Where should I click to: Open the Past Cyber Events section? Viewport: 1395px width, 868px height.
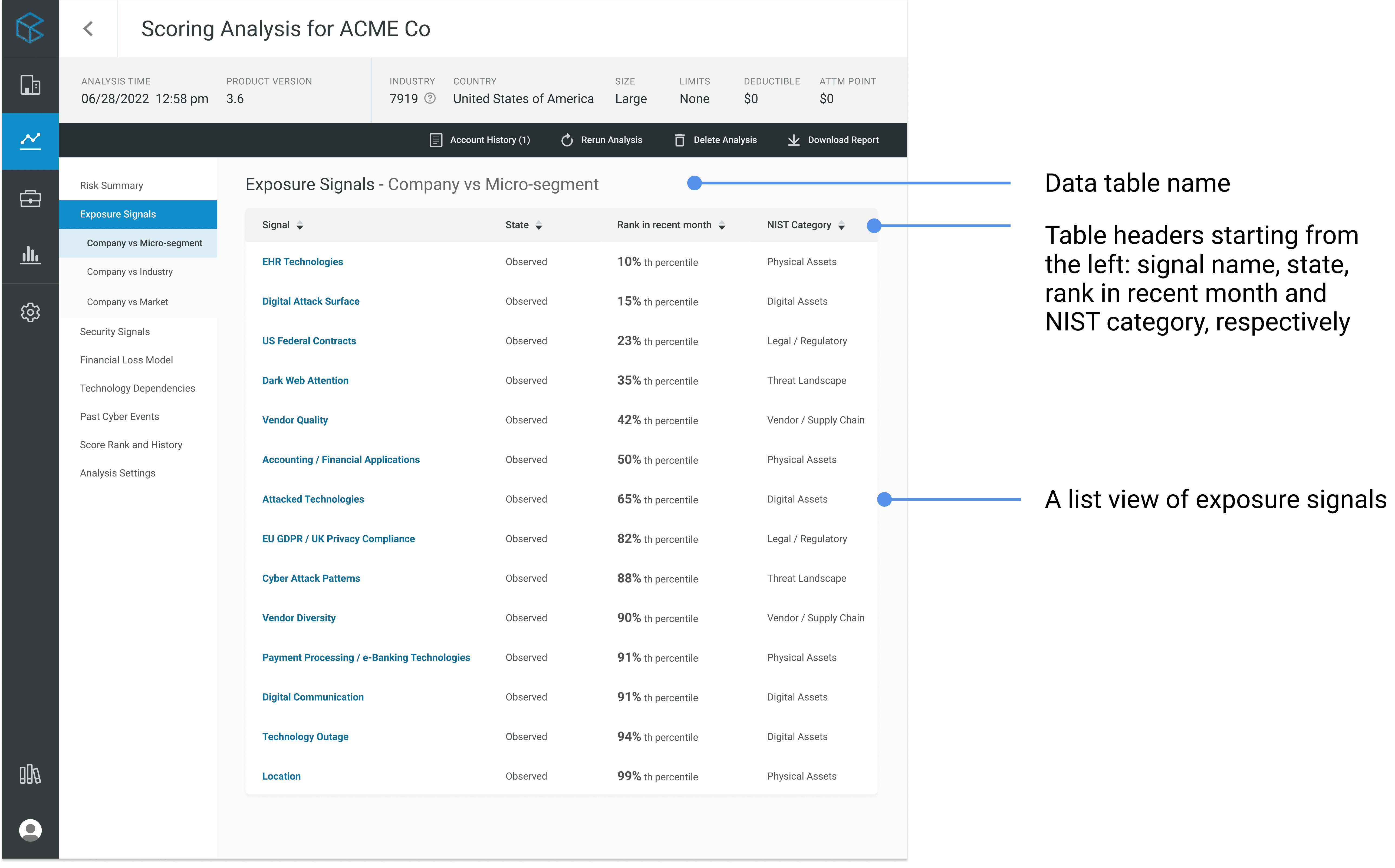(120, 417)
